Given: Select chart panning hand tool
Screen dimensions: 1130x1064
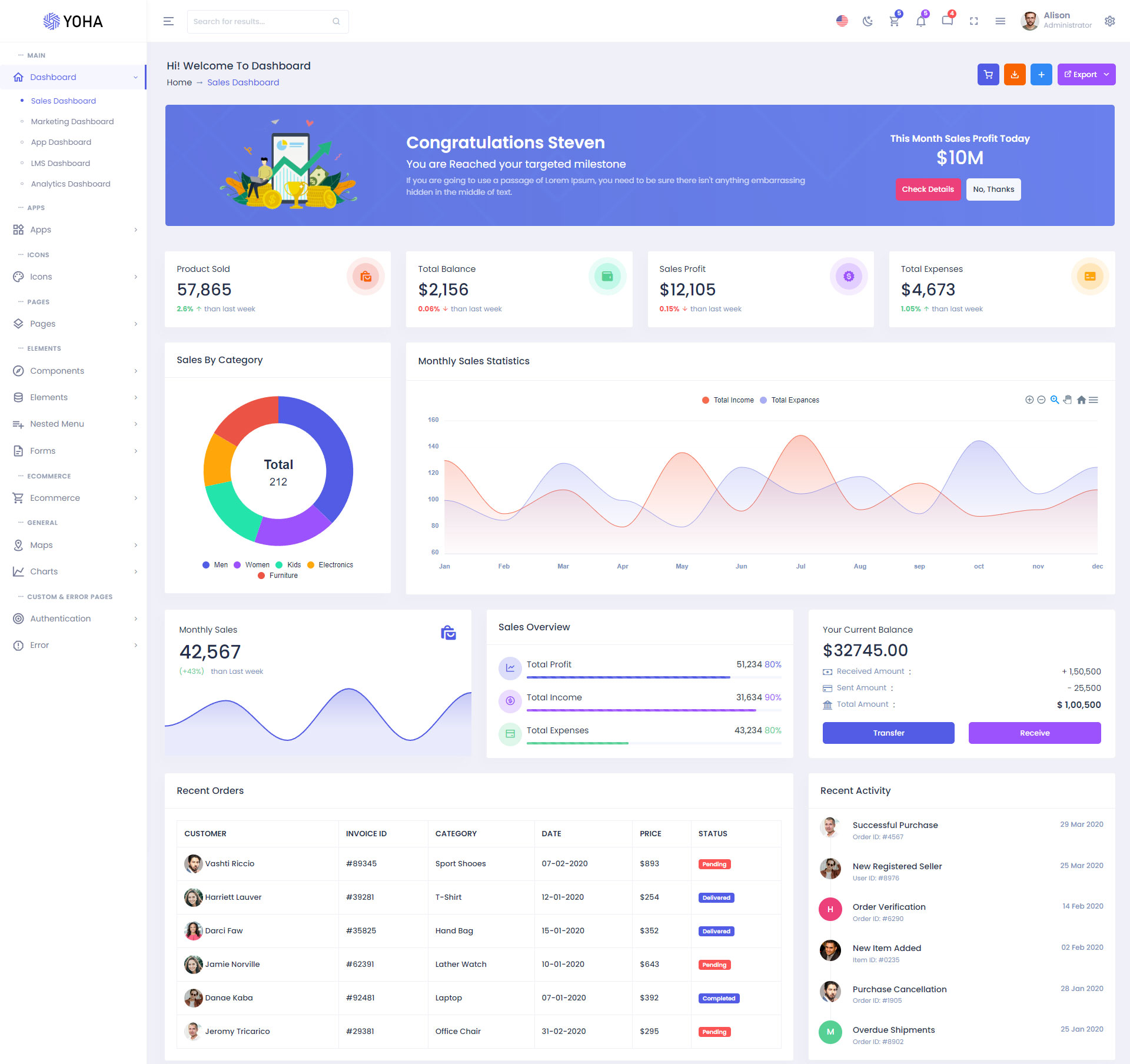Looking at the screenshot, I should point(1068,400).
